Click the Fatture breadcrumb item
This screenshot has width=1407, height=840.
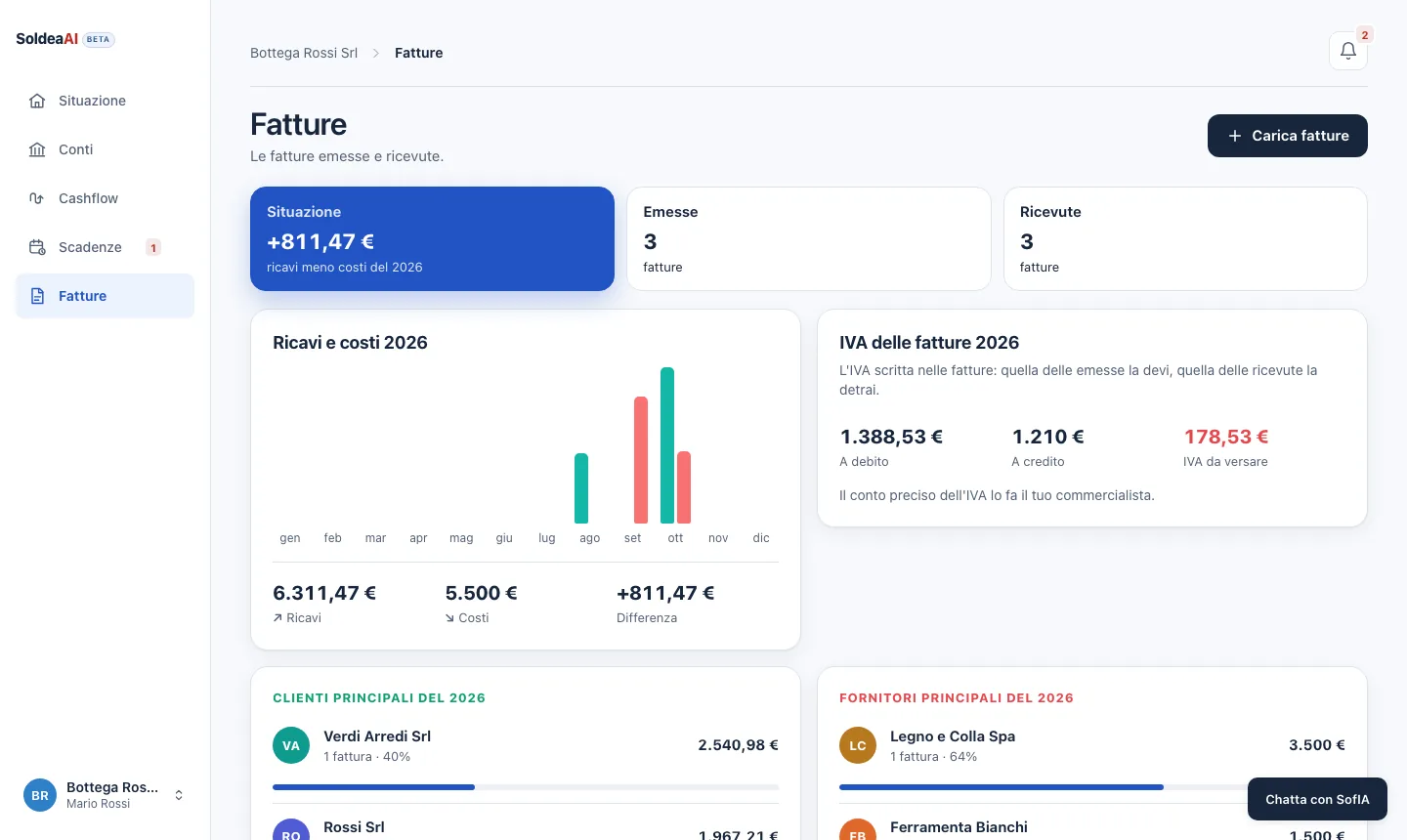coord(419,53)
